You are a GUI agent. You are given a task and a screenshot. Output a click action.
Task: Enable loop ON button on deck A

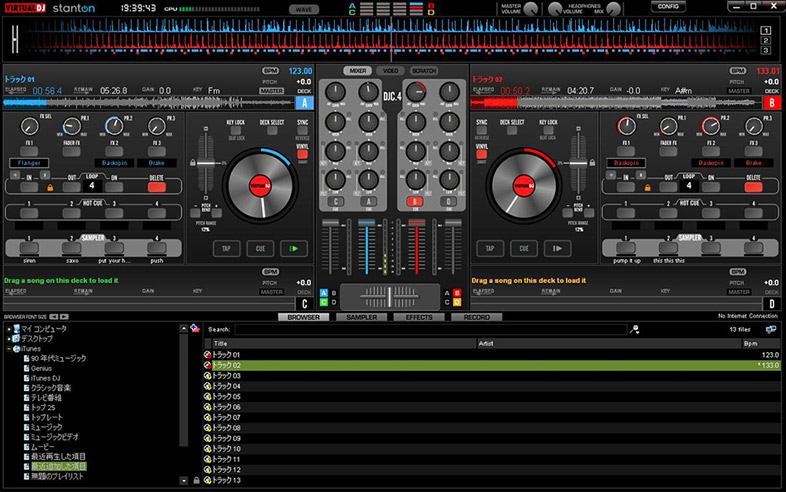(114, 187)
